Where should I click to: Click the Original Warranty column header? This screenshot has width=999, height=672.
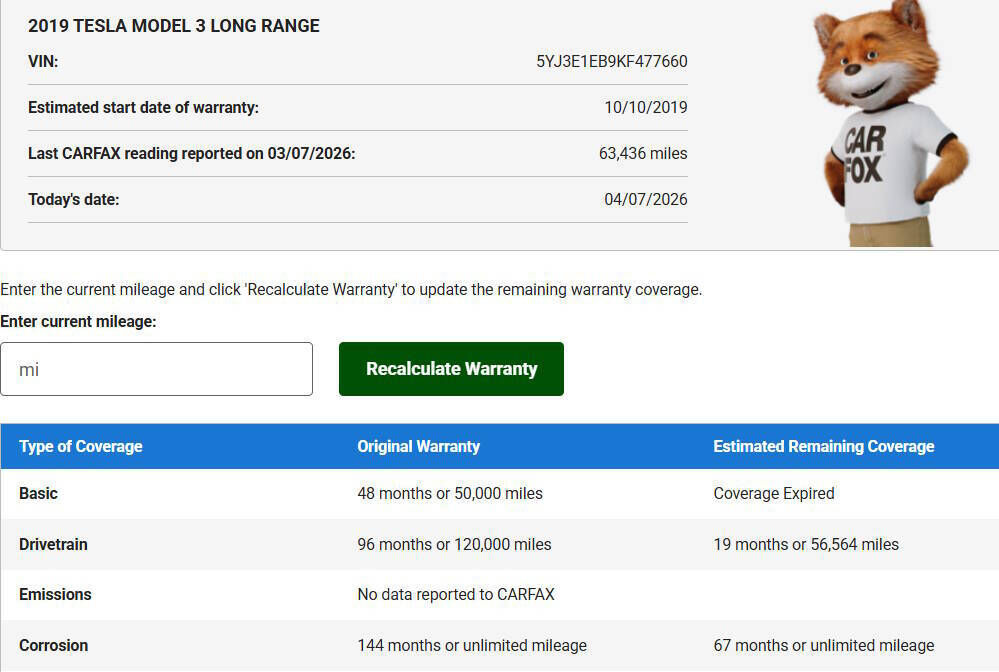tap(418, 446)
